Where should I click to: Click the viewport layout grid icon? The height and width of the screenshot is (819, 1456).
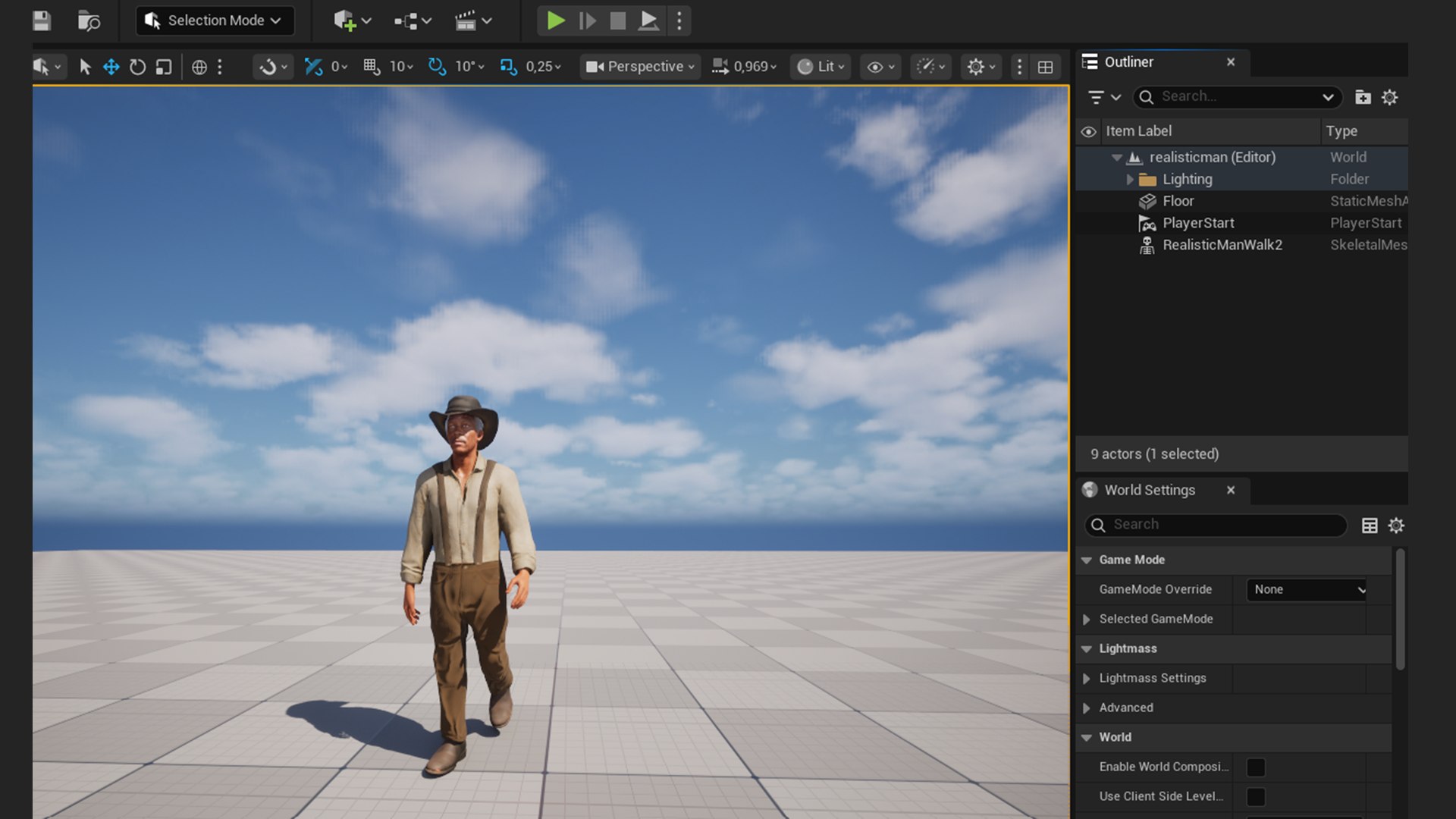tap(1045, 67)
